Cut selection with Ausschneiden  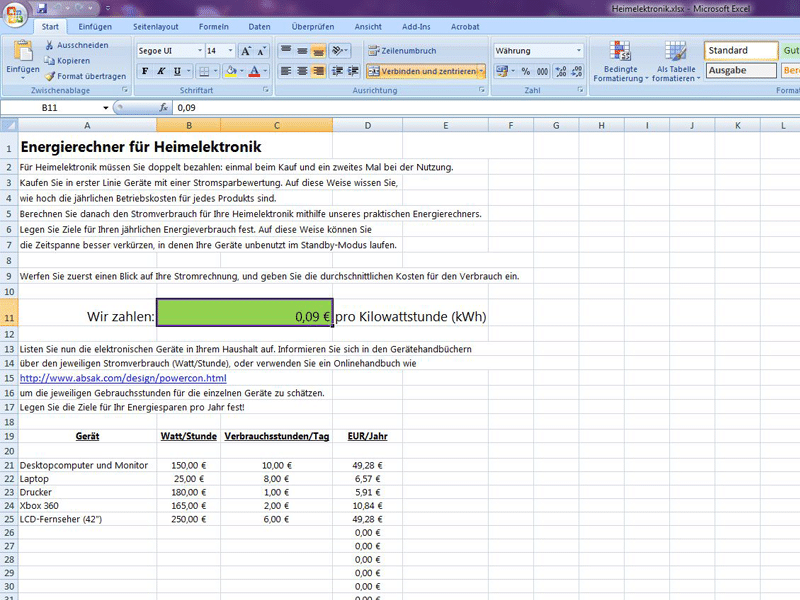pos(77,45)
